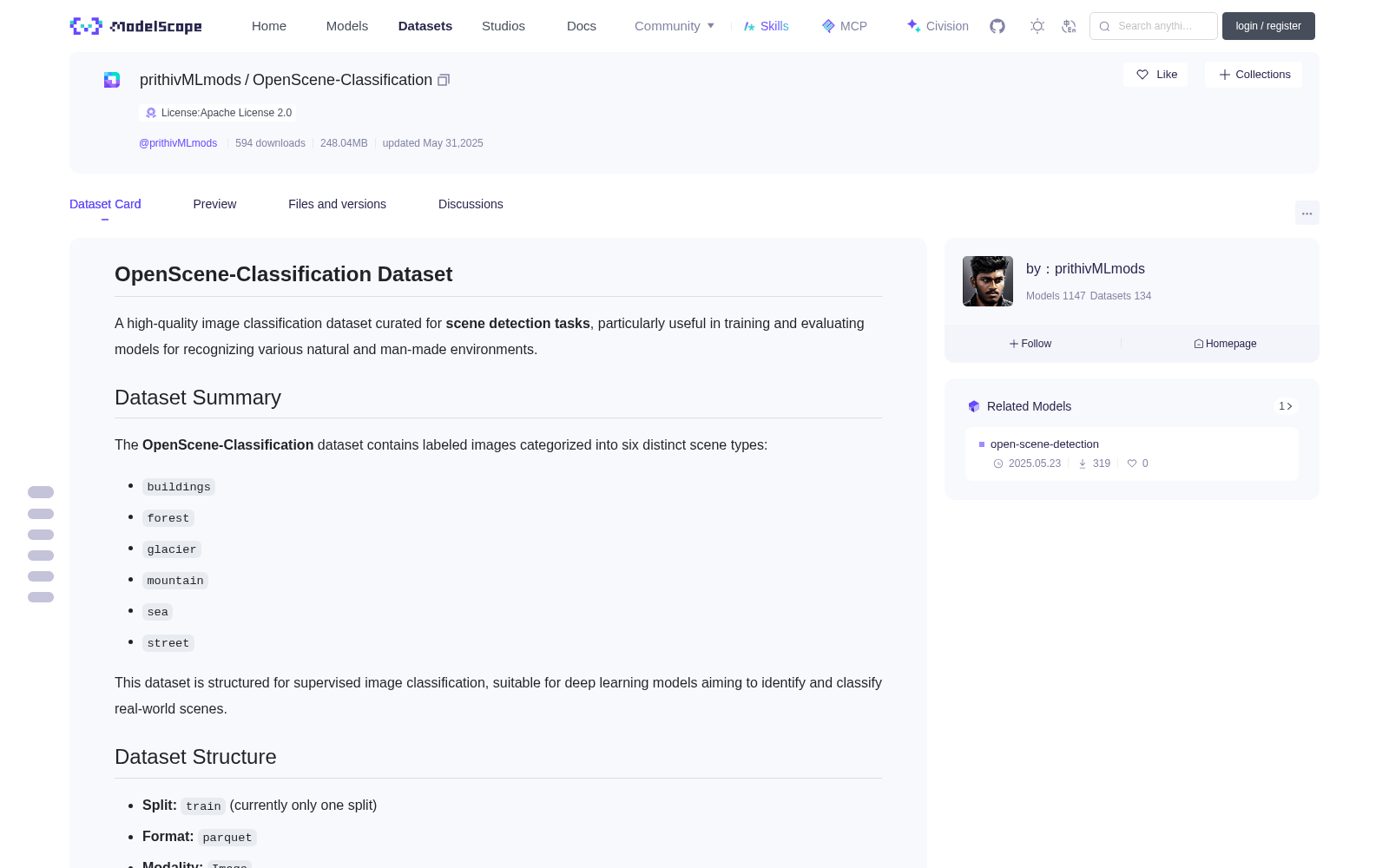Open the Docs menu item
The width and height of the screenshot is (1389, 868).
[582, 26]
